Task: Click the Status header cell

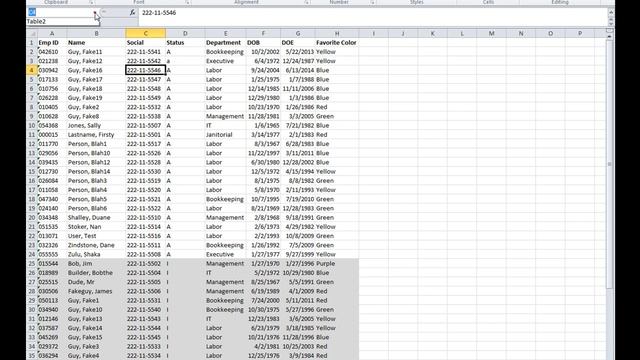Action: tap(185, 42)
